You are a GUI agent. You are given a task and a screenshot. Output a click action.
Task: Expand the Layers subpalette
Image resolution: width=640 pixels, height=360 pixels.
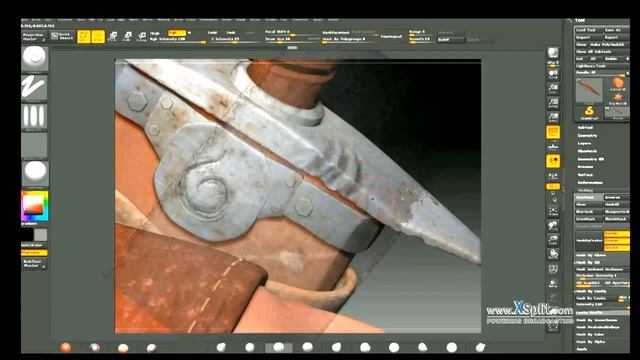click(x=584, y=143)
